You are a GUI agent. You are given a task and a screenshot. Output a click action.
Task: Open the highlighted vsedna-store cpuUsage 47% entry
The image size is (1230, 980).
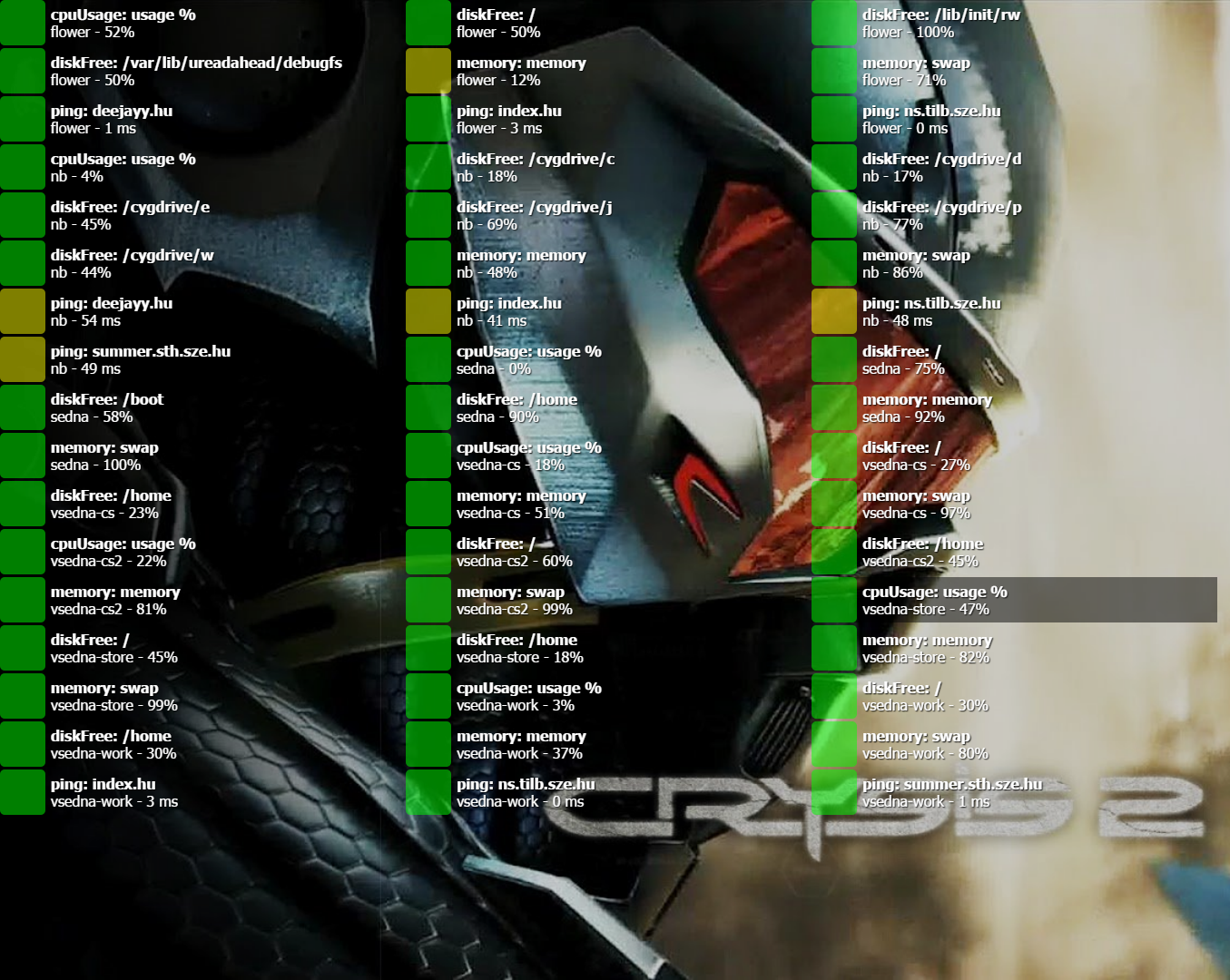click(1014, 600)
